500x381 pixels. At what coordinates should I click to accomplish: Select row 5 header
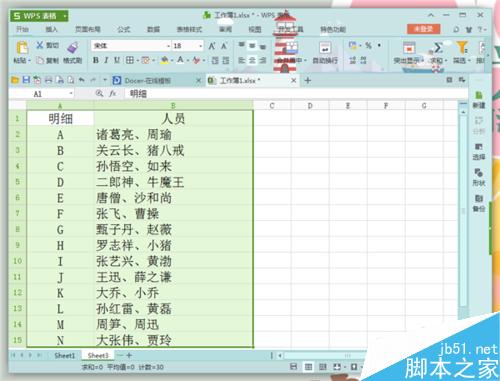pyautogui.click(x=17, y=182)
